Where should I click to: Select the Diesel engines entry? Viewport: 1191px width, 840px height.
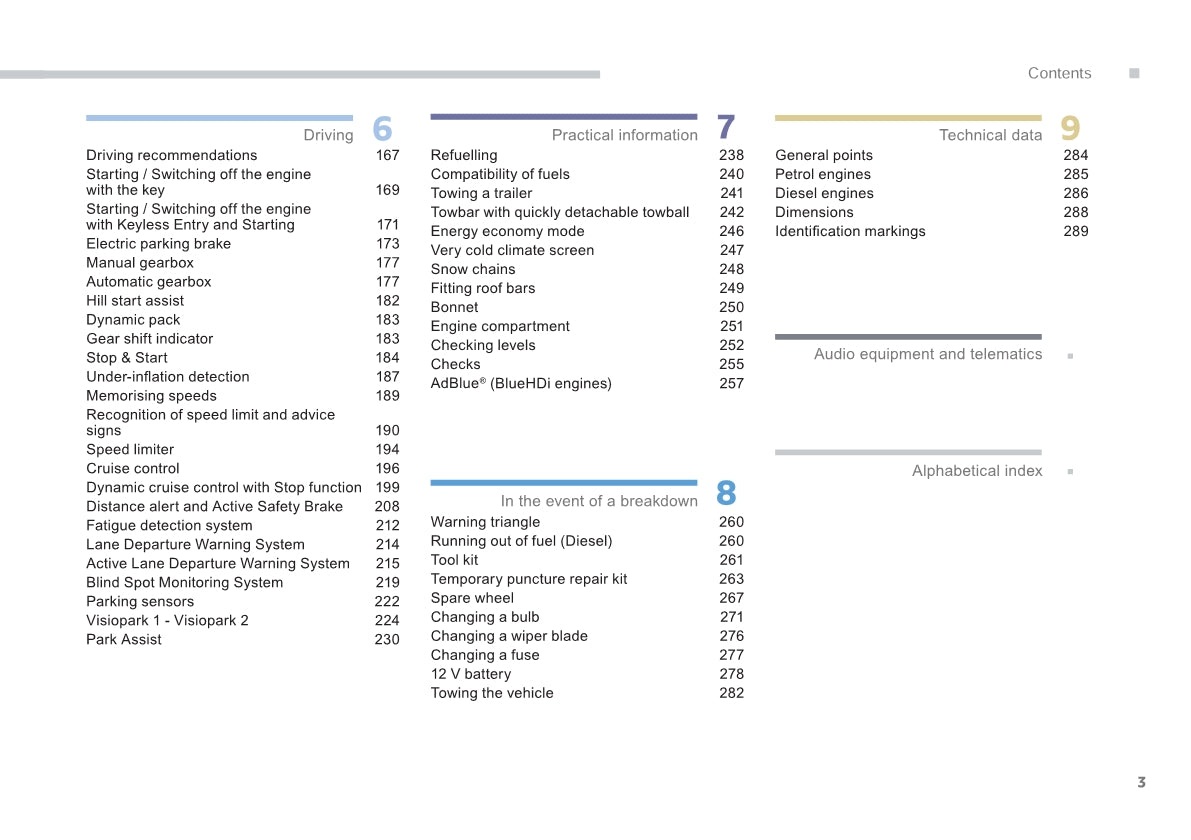(x=824, y=193)
